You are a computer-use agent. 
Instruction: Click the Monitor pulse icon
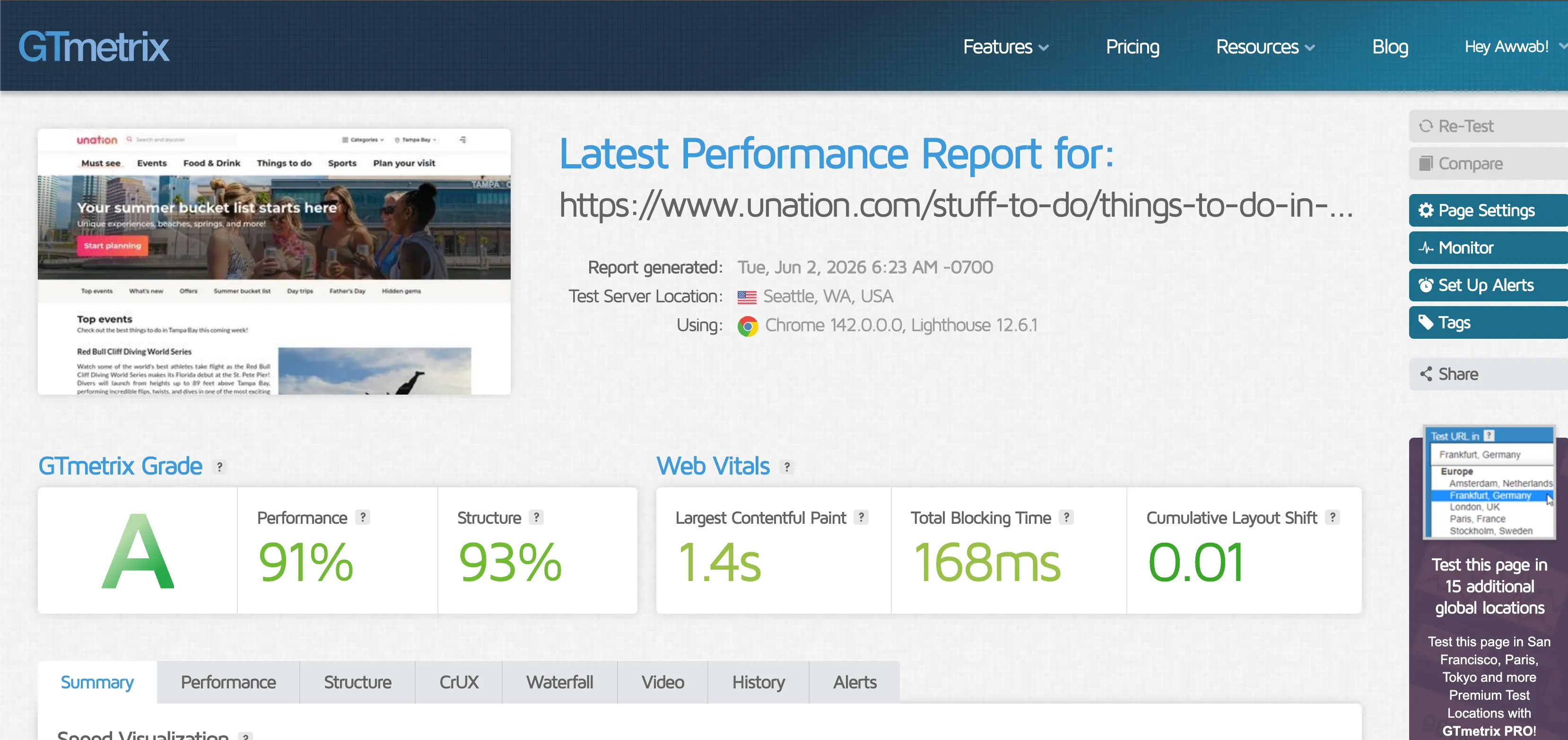[x=1426, y=247]
